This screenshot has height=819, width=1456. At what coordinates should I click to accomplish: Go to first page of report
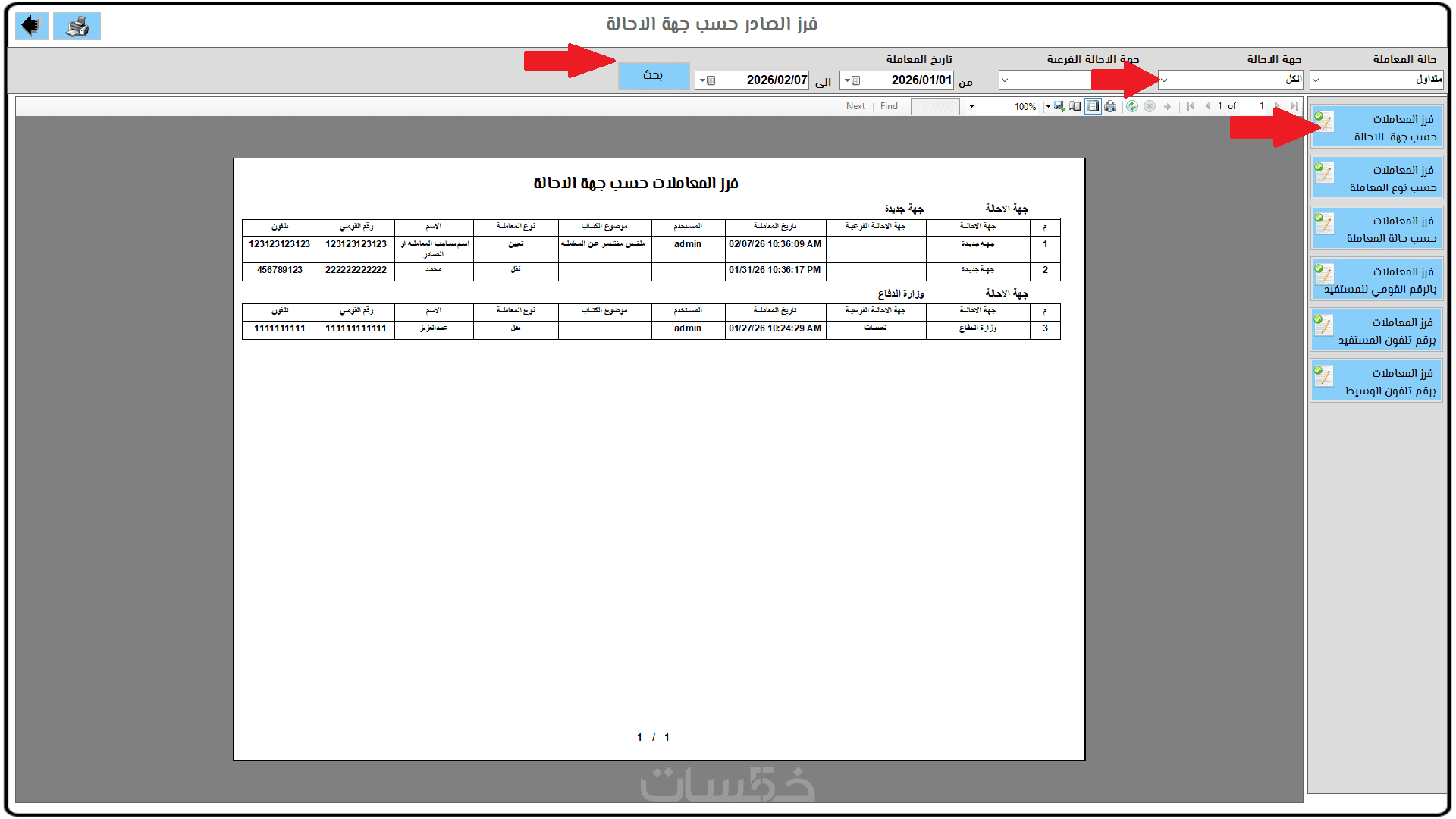coord(1191,107)
